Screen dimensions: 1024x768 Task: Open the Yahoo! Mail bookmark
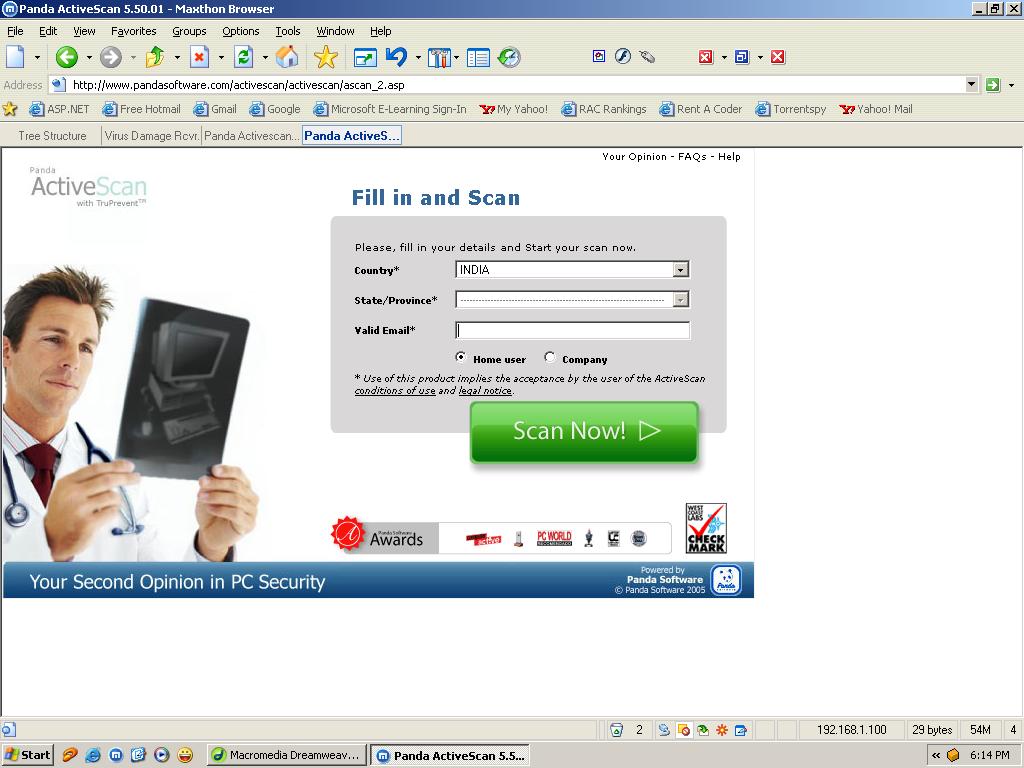coord(876,109)
